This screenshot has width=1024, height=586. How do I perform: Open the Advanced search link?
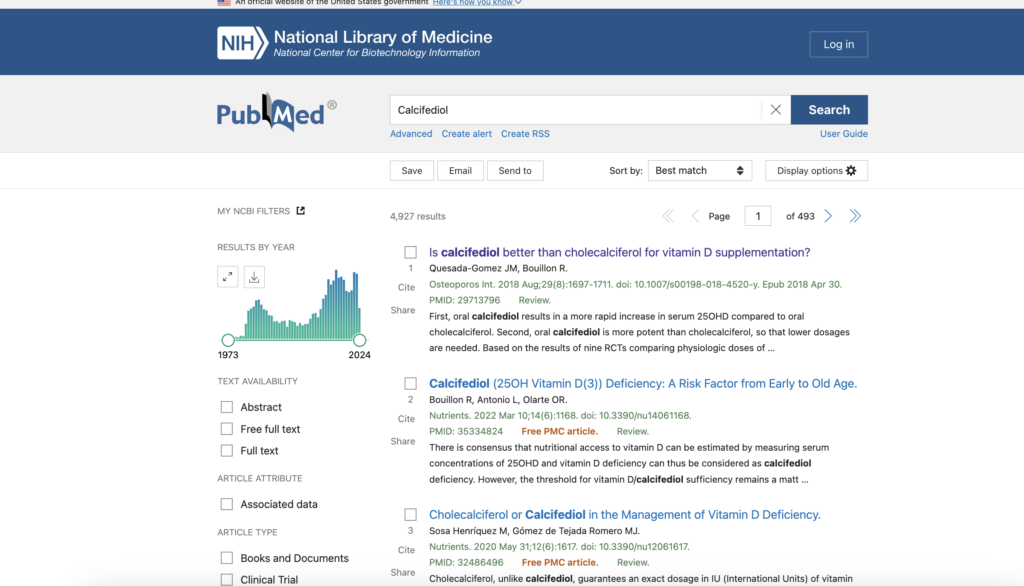411,134
